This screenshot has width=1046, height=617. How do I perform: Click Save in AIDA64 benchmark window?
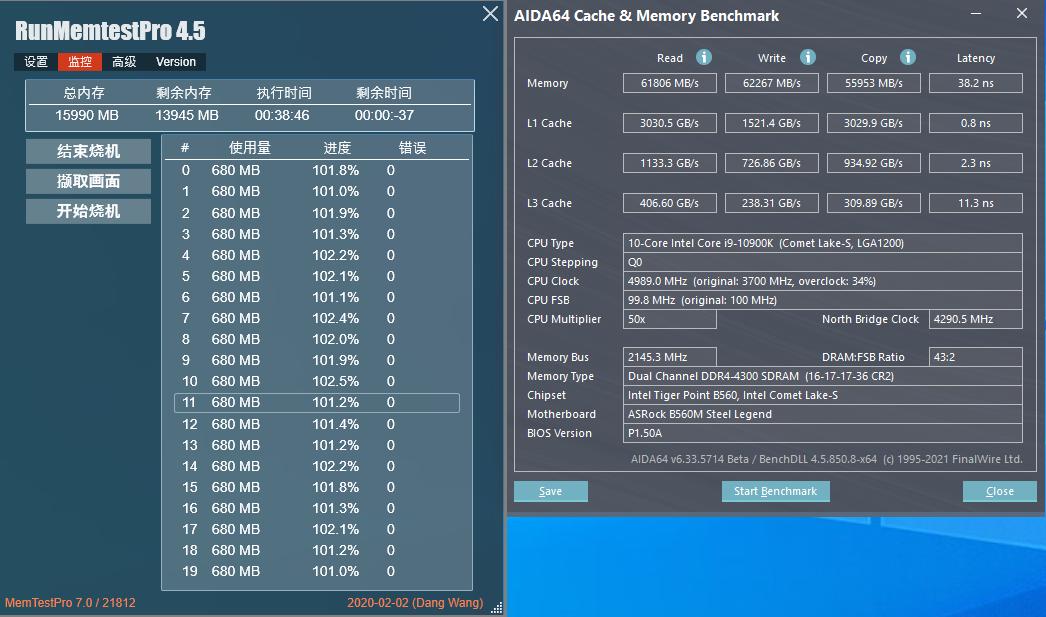pos(550,491)
